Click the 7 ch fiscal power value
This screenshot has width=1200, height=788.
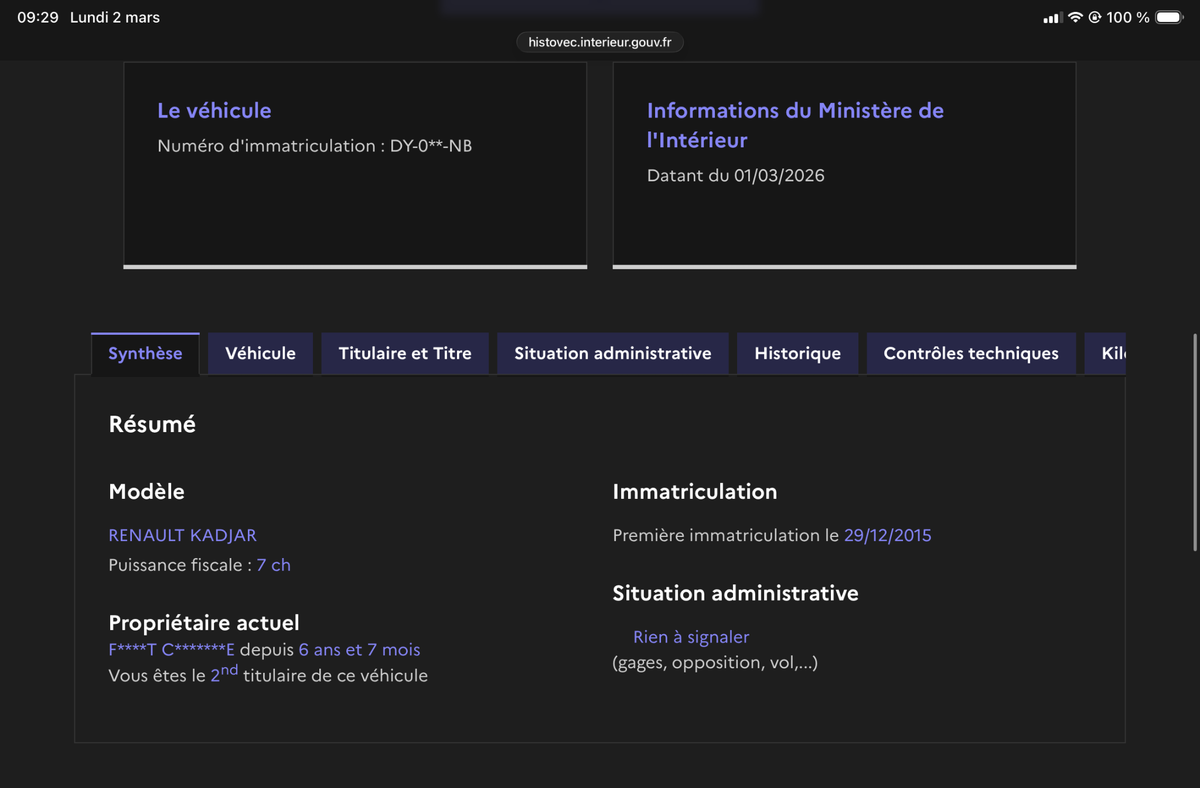273,565
